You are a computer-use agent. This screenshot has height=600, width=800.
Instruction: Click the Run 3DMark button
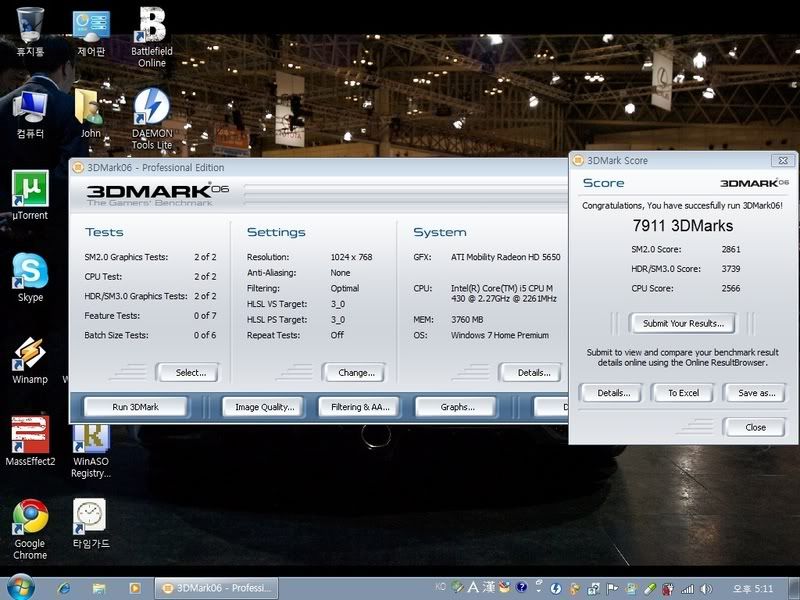coord(135,407)
